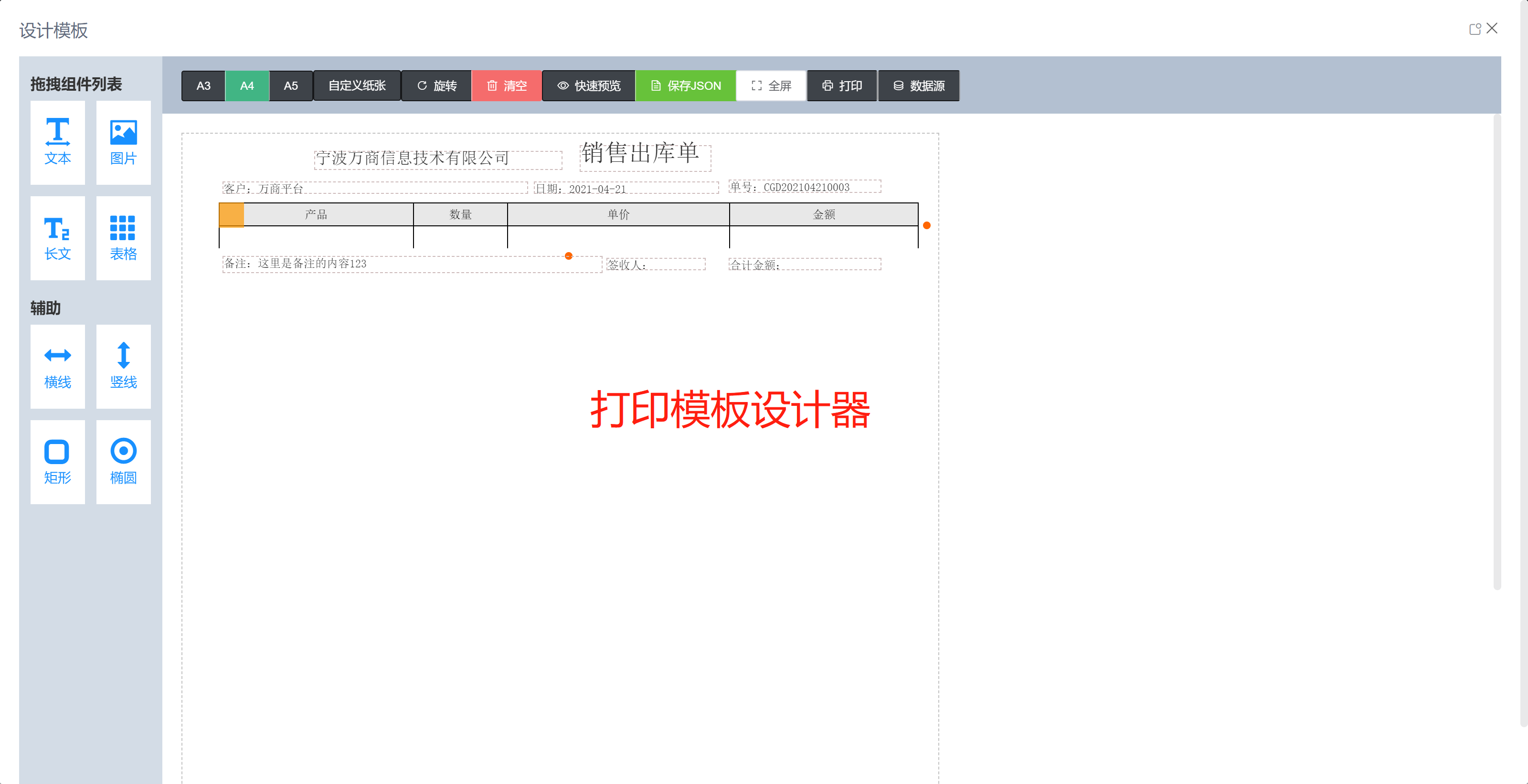Click the red 清空 clear button
The width and height of the screenshot is (1528, 784).
pyautogui.click(x=507, y=85)
